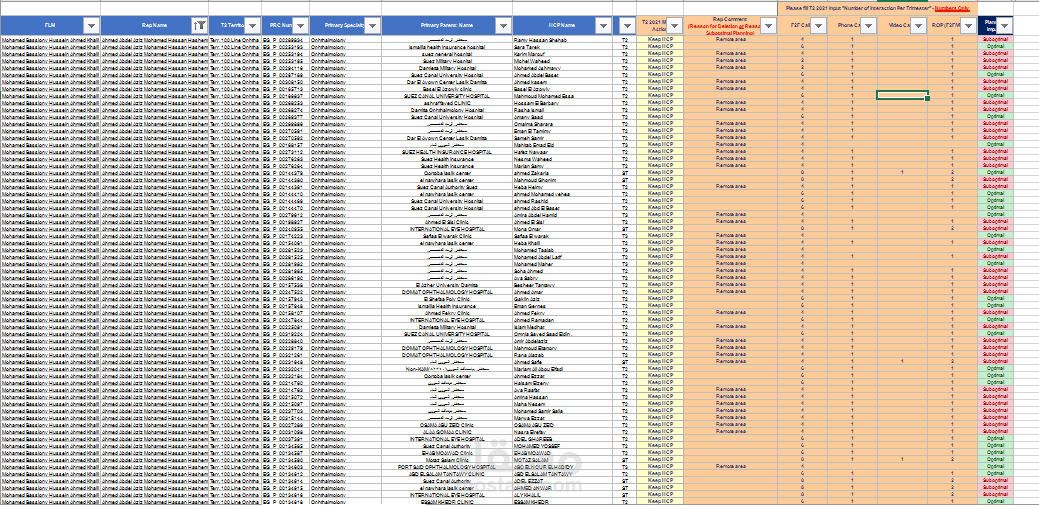Viewport: 1039px width, 506px height.
Task: Select the 'Optimal' cell in Sara Tarek row
Action: [996, 47]
